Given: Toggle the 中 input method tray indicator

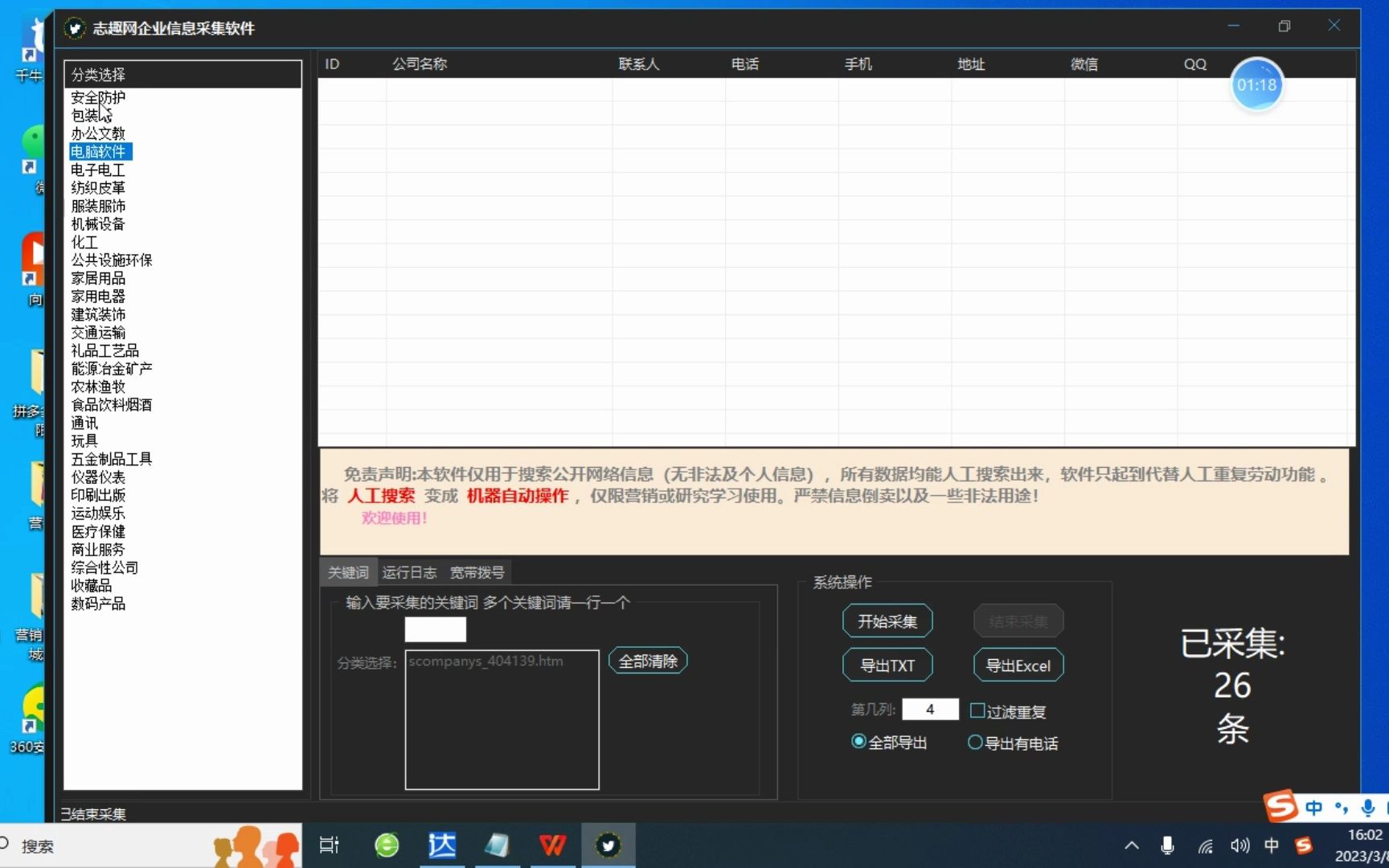Looking at the screenshot, I should (x=1272, y=845).
